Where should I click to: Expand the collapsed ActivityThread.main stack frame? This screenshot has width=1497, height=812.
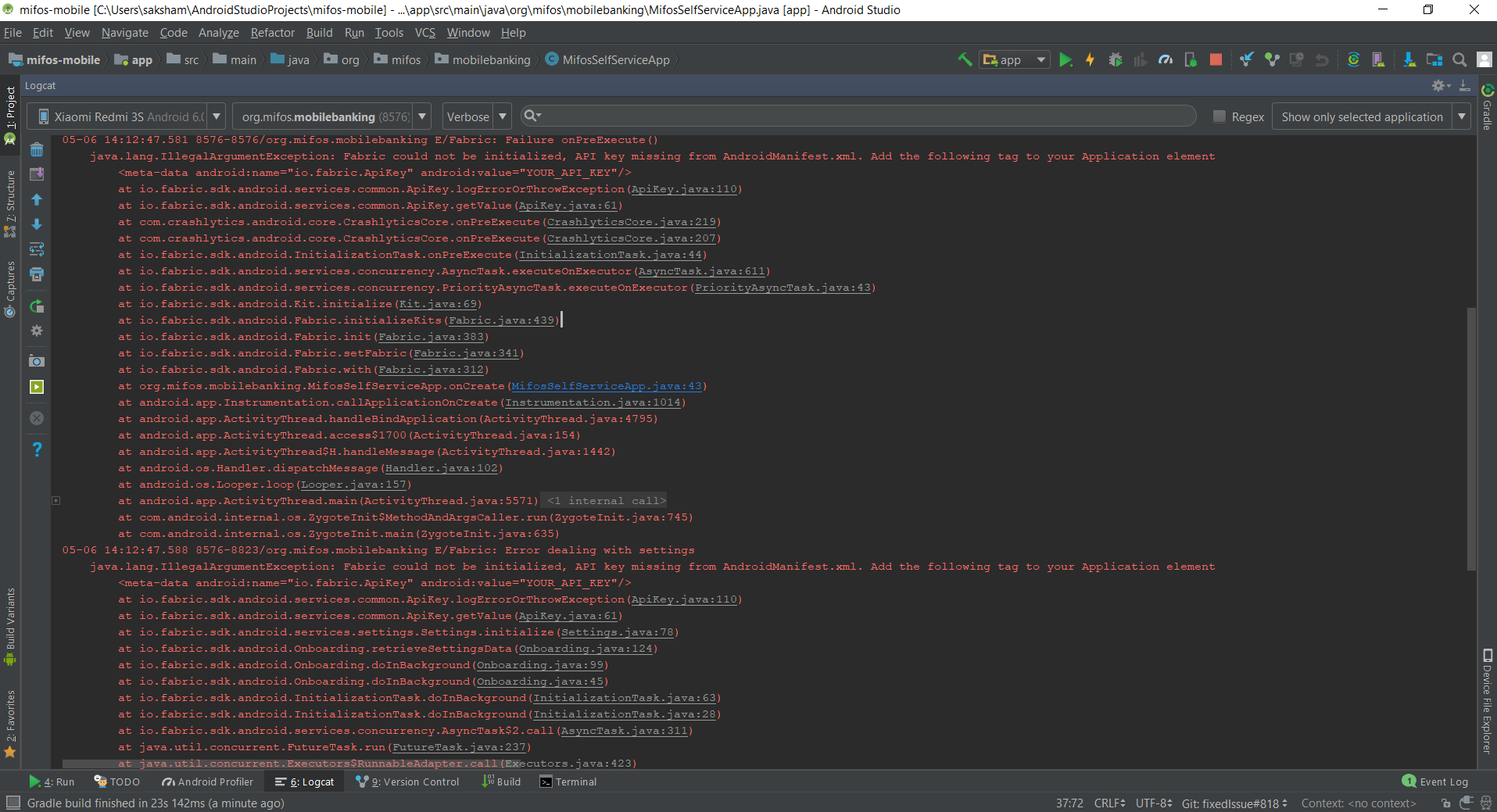pos(56,500)
